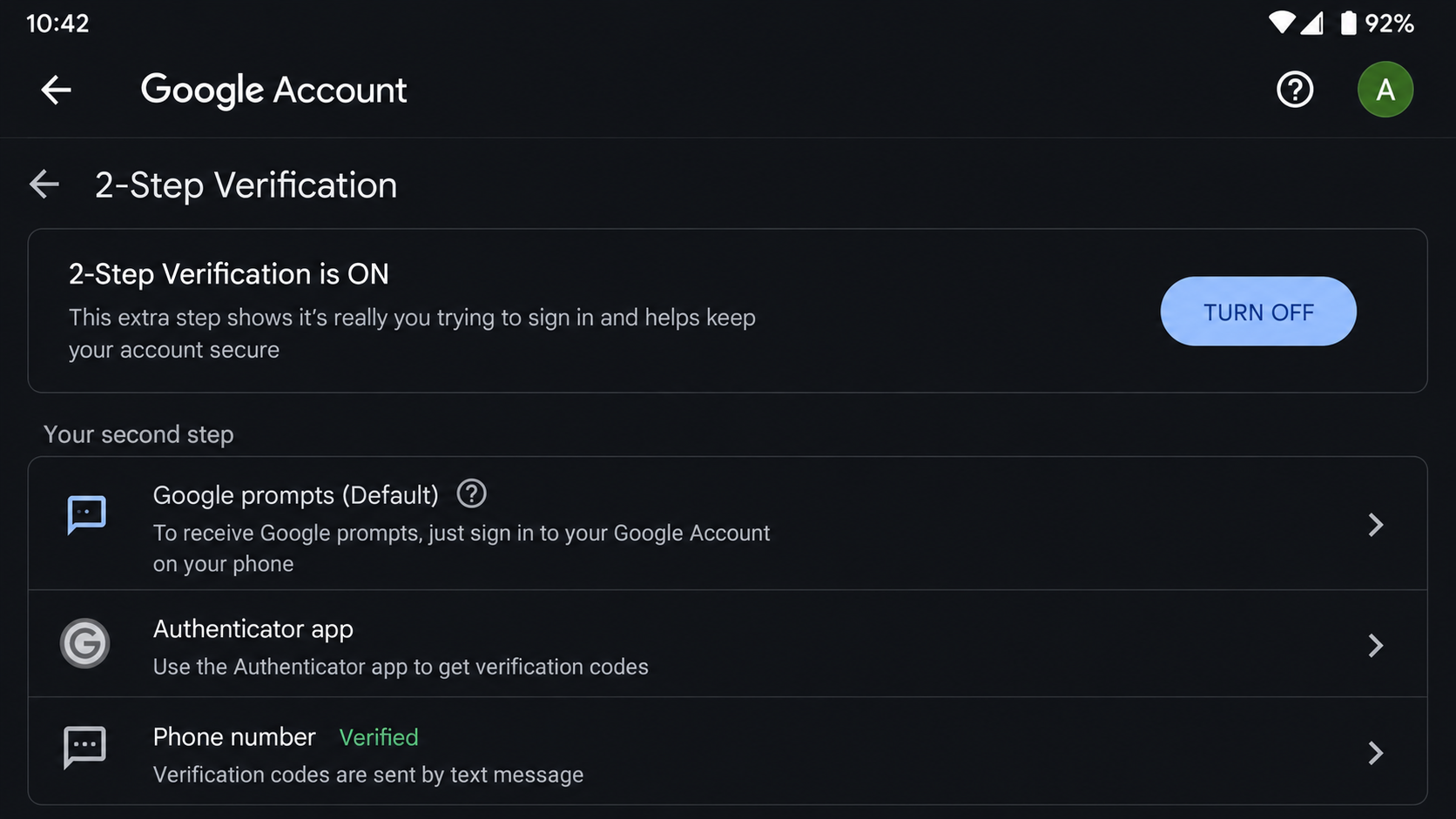Click the 2-Step Verification page heading
This screenshot has width=1456, height=819.
(x=246, y=185)
